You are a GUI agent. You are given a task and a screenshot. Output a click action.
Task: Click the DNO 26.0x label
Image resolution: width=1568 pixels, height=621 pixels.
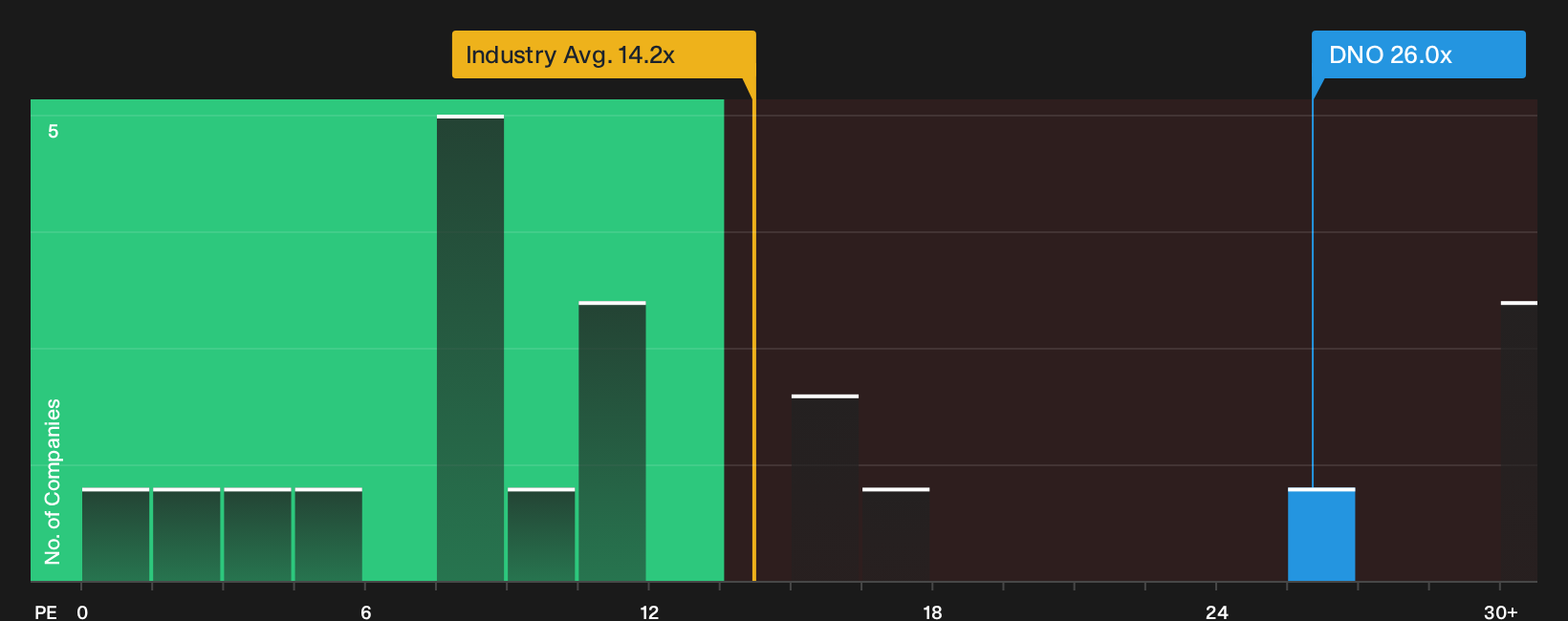[1418, 54]
